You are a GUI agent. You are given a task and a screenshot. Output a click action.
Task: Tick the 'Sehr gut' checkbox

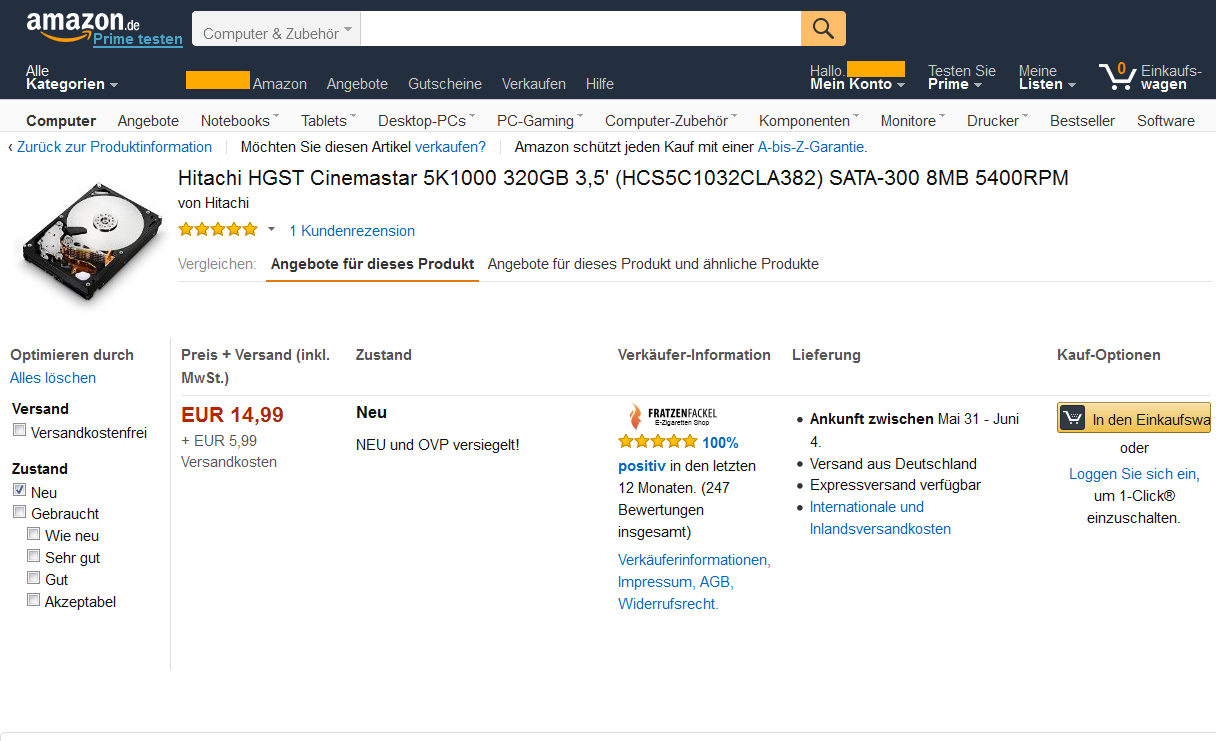[34, 556]
